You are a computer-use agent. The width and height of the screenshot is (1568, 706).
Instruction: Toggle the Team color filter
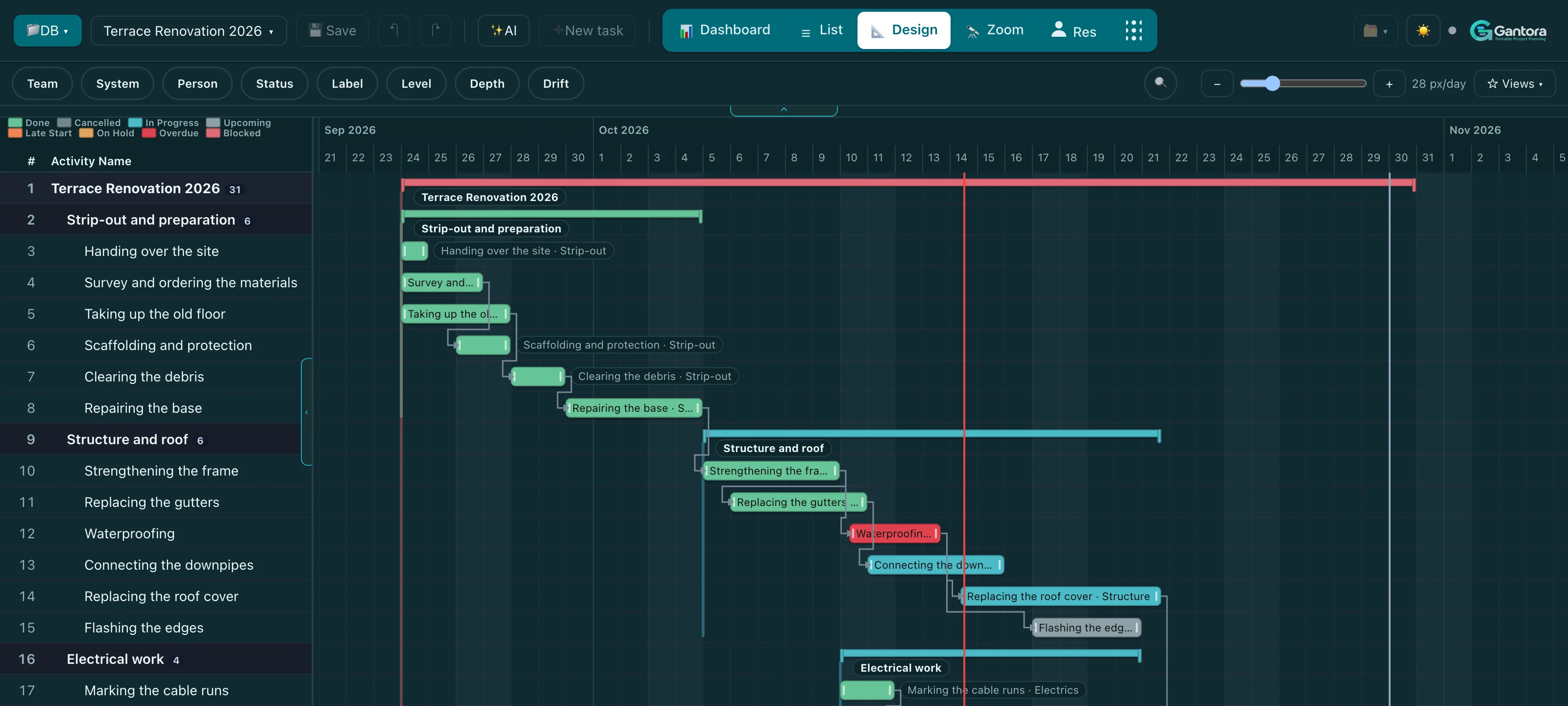click(43, 83)
